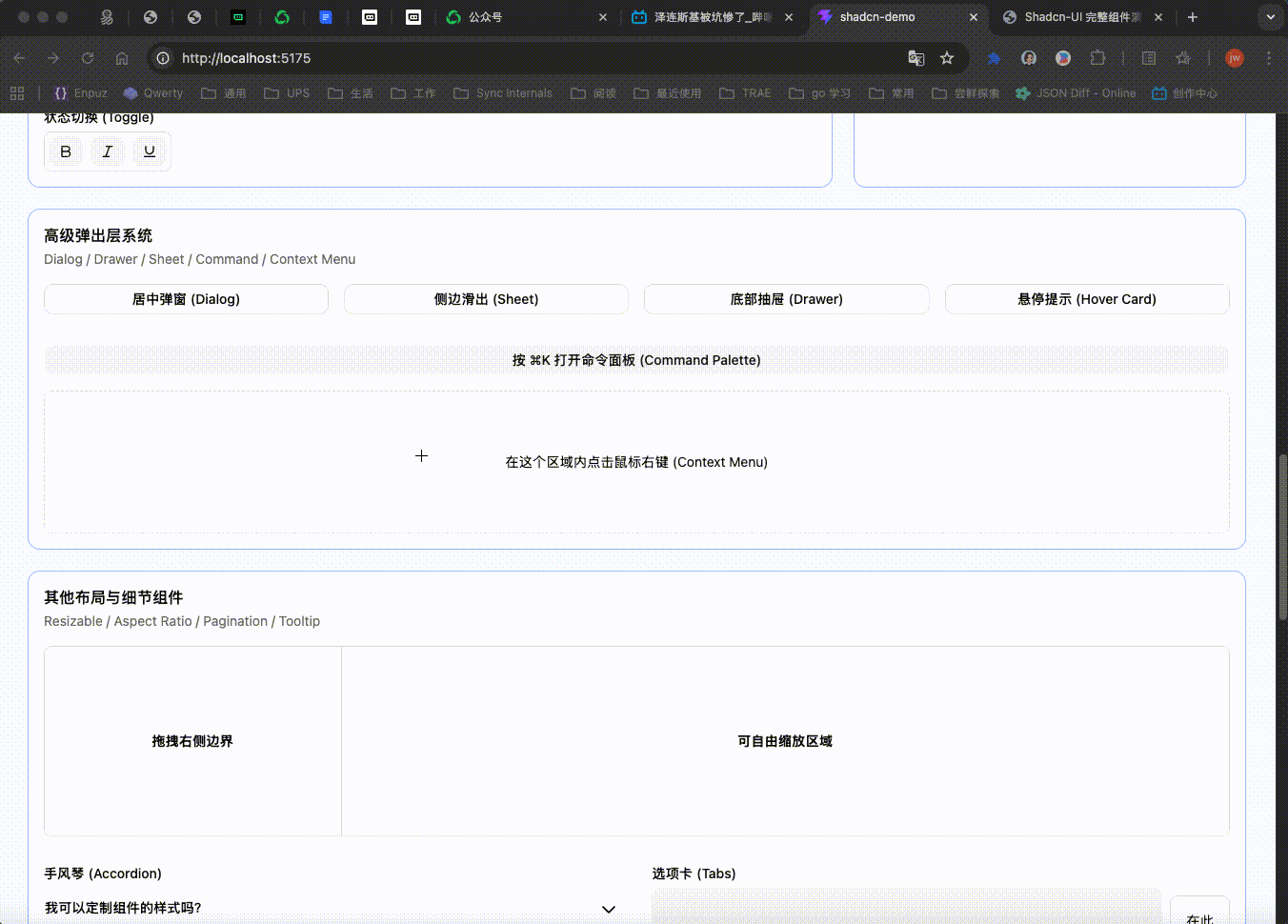This screenshot has height=924, width=1288.
Task: Open a new tab with plus icon
Action: point(1192,17)
